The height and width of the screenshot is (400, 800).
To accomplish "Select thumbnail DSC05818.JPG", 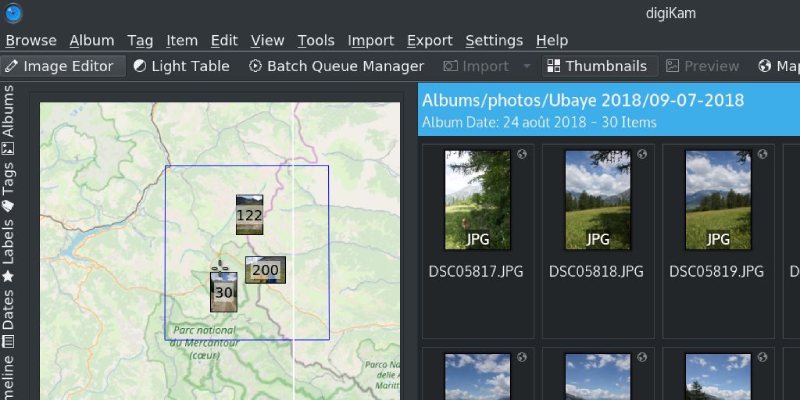I will pos(597,200).
